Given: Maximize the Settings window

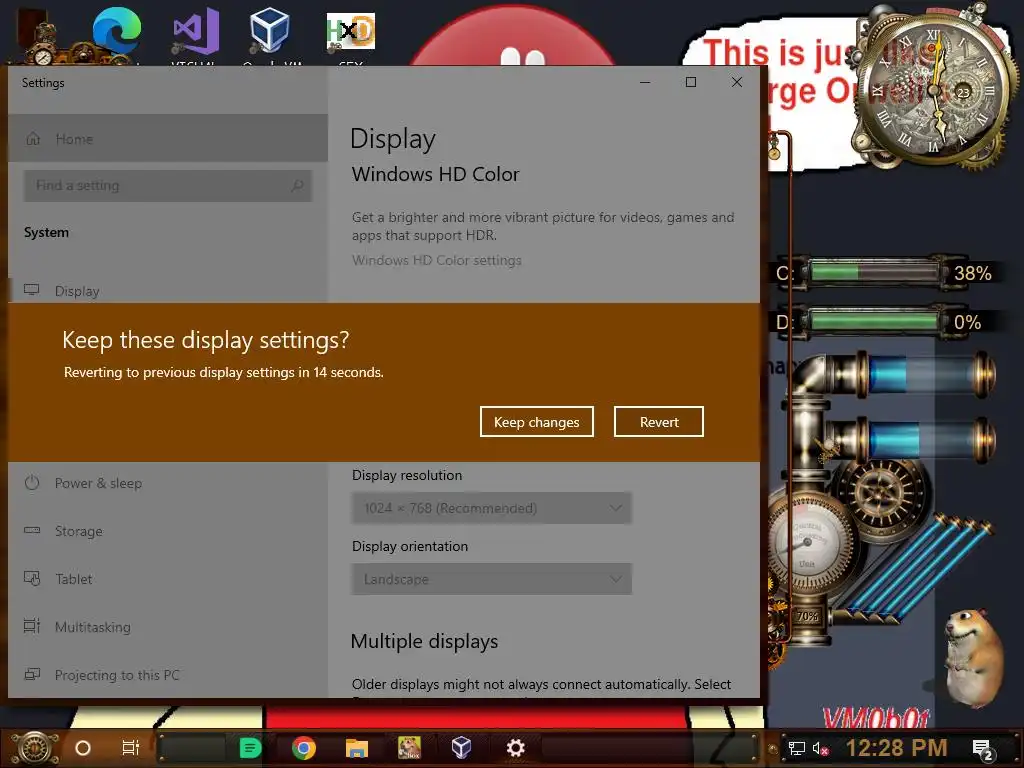Looking at the screenshot, I should (x=691, y=82).
